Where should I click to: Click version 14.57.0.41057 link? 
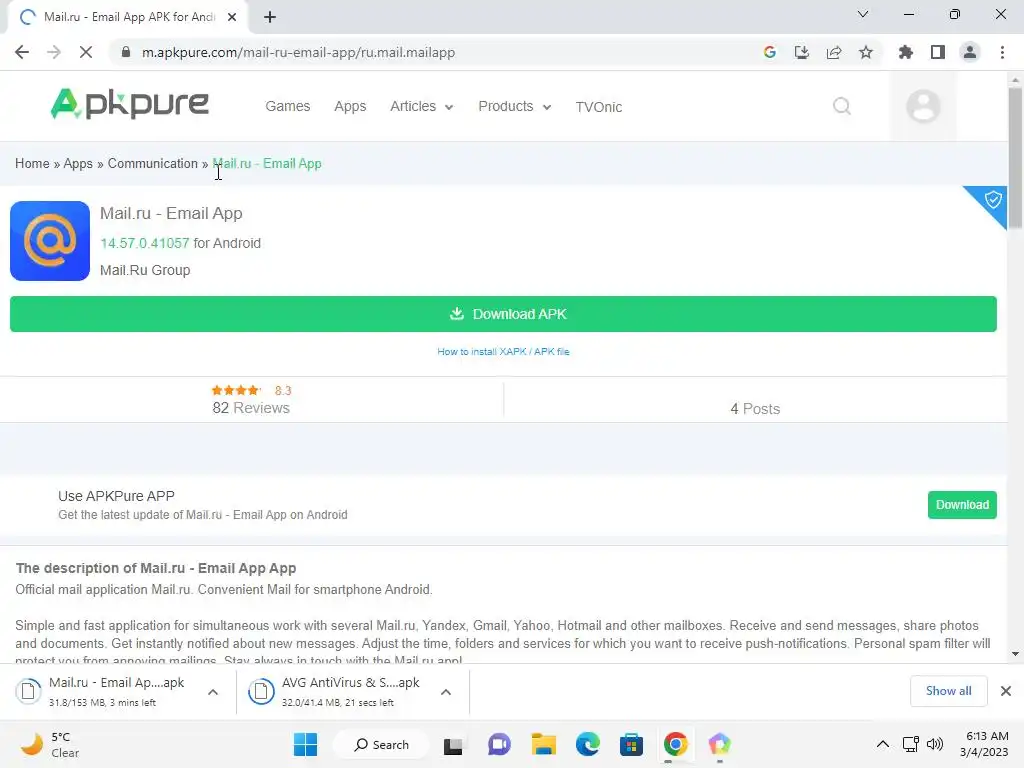click(x=144, y=243)
